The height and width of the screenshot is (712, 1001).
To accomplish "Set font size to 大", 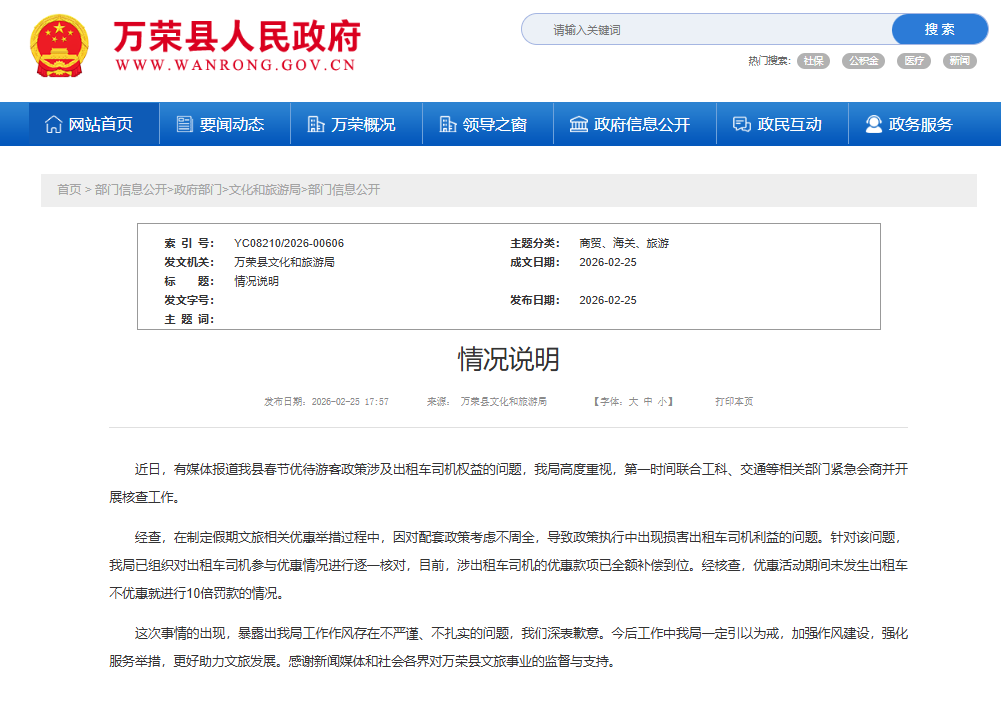I will tap(633, 402).
